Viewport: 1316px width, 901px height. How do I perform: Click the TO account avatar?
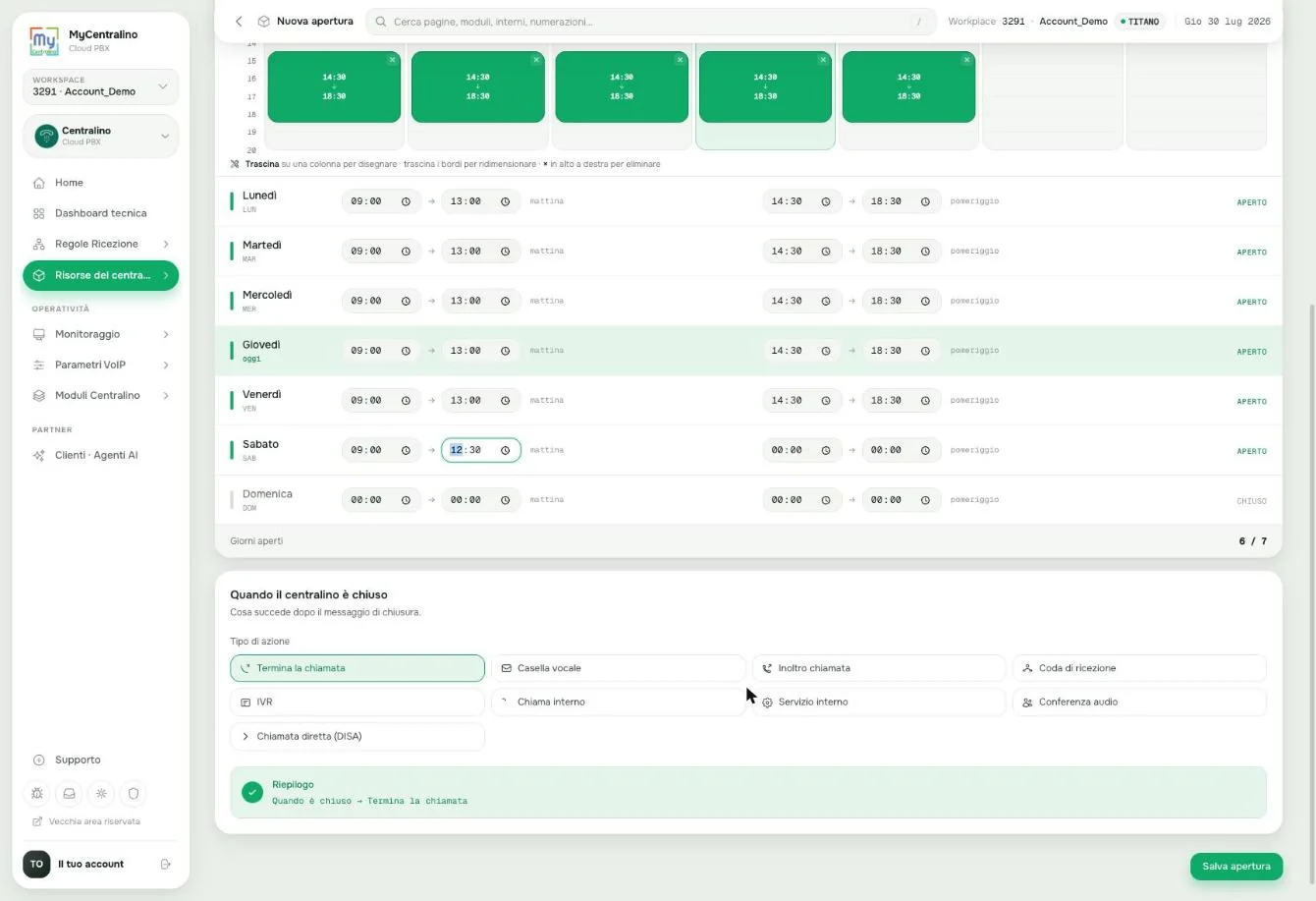click(x=36, y=865)
